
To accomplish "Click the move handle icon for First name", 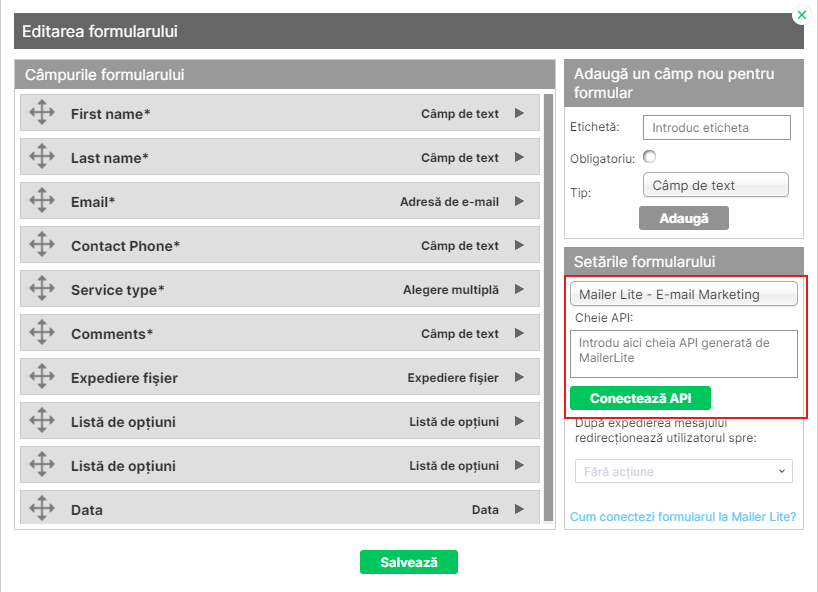I will coord(42,113).
